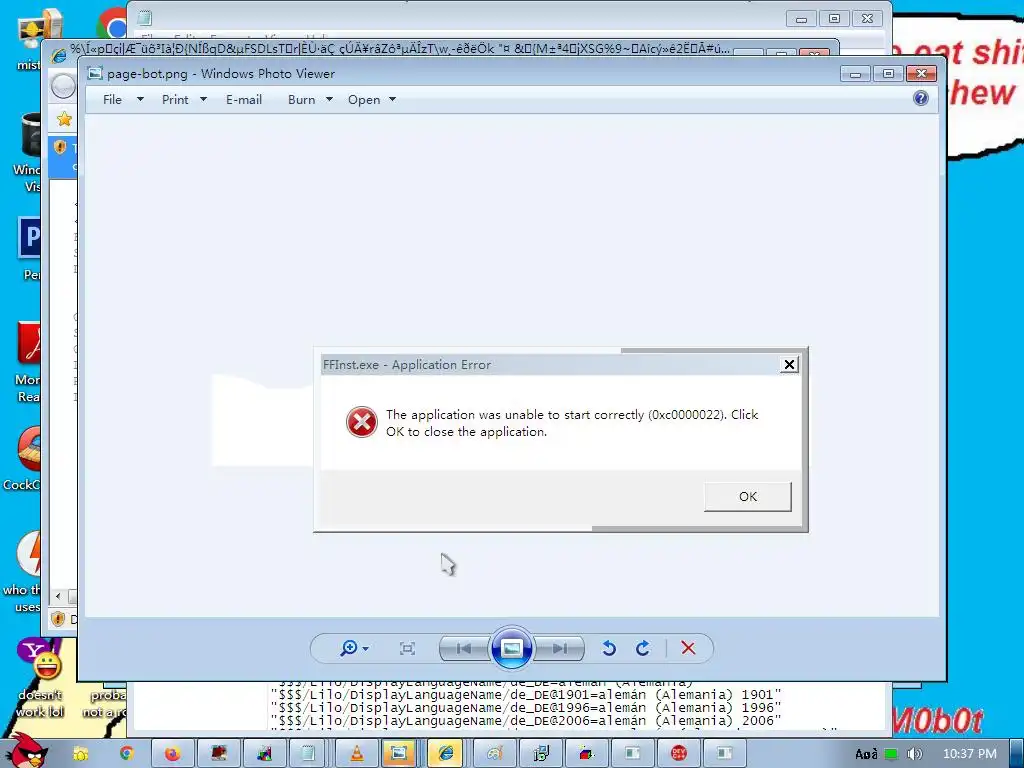
Task: Switch to Internet Explorer taskbar button
Action: click(446, 754)
